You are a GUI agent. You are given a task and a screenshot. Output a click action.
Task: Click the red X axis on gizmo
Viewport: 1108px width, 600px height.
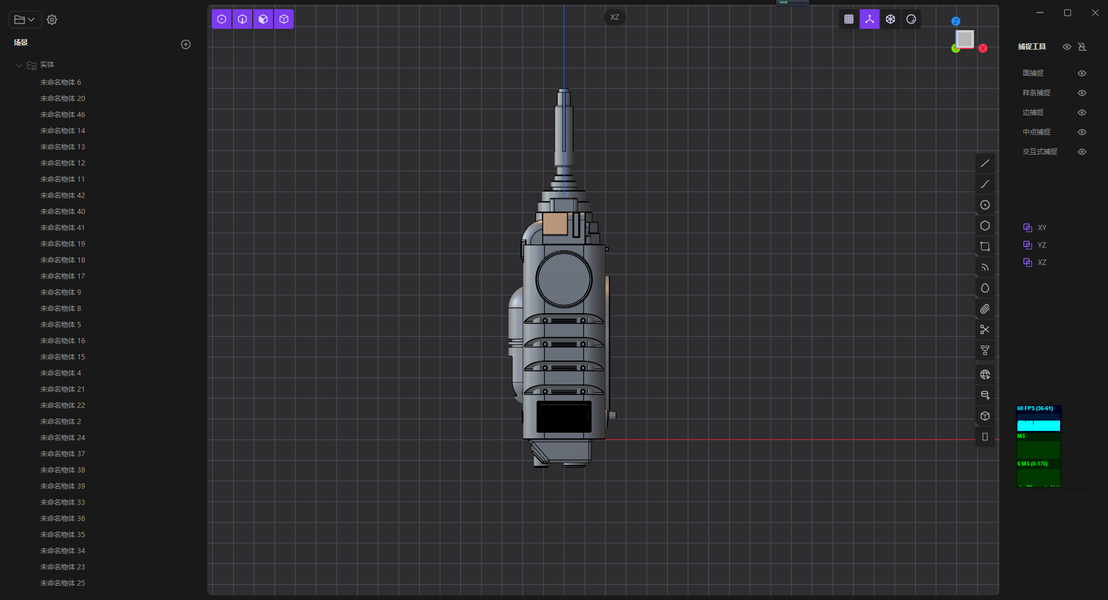pyautogui.click(x=983, y=48)
